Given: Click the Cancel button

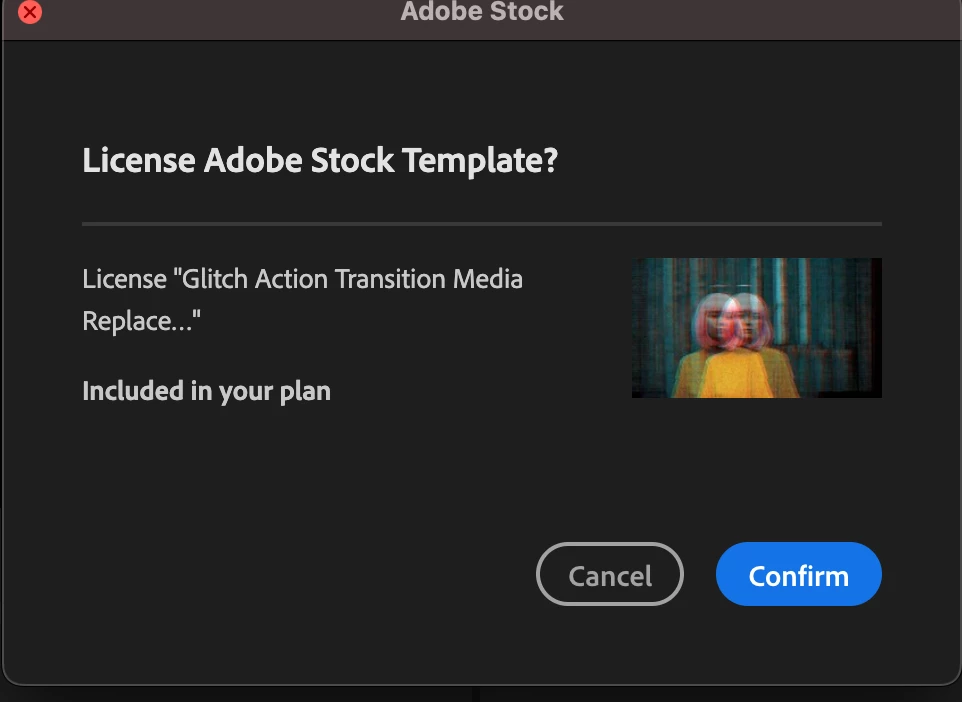Looking at the screenshot, I should point(610,575).
